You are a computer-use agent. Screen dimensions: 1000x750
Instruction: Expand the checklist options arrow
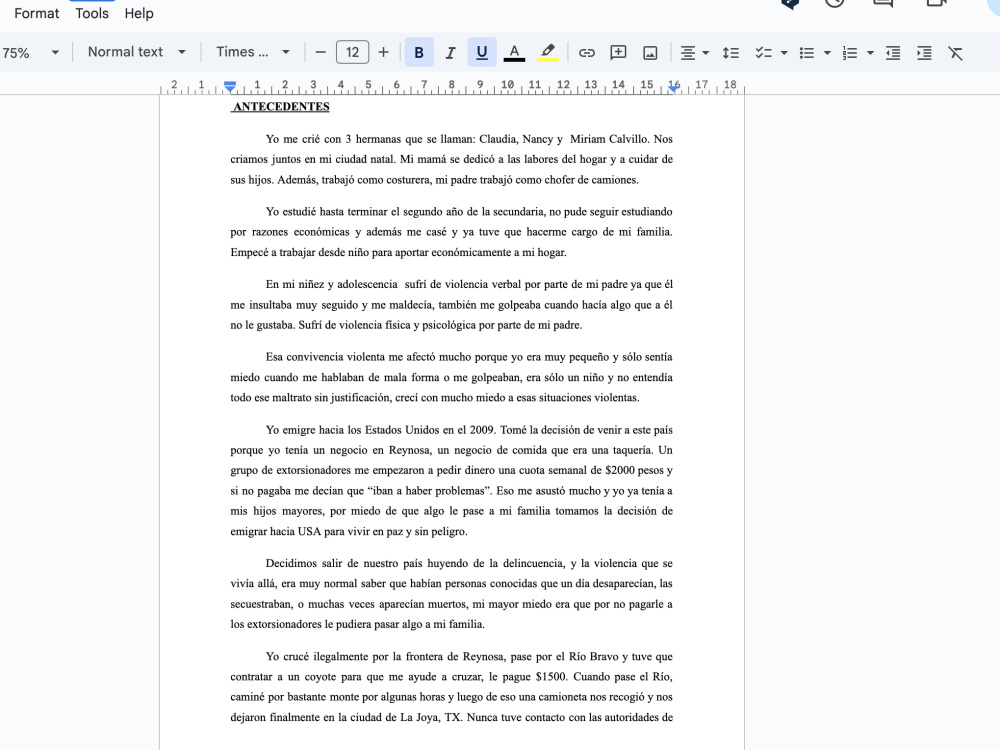point(784,52)
